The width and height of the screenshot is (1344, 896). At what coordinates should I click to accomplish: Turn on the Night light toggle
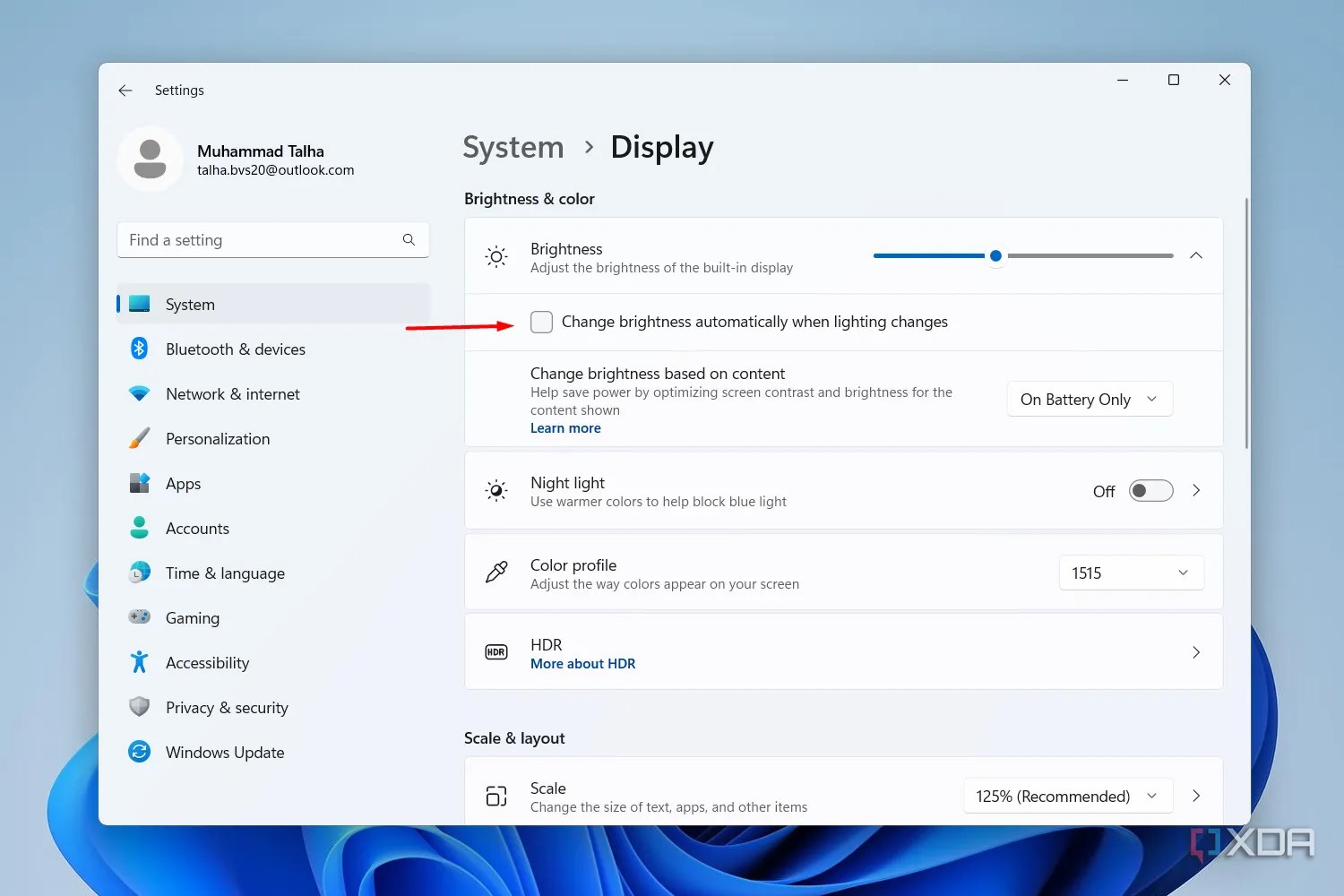click(1150, 490)
